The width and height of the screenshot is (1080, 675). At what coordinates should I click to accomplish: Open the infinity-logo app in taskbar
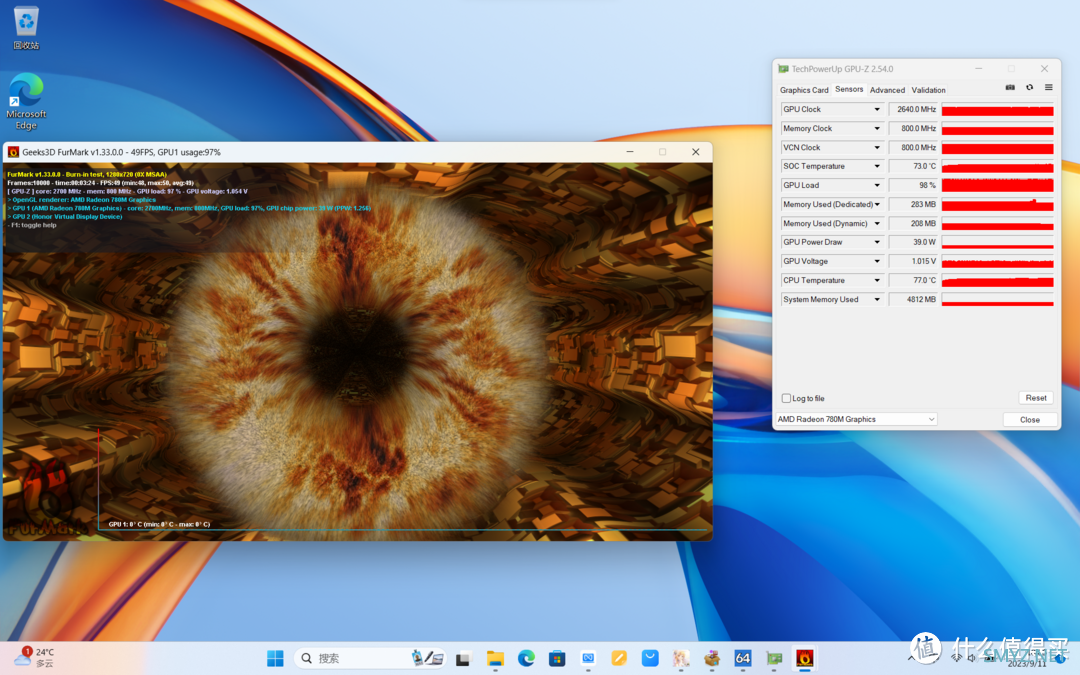tap(588, 658)
